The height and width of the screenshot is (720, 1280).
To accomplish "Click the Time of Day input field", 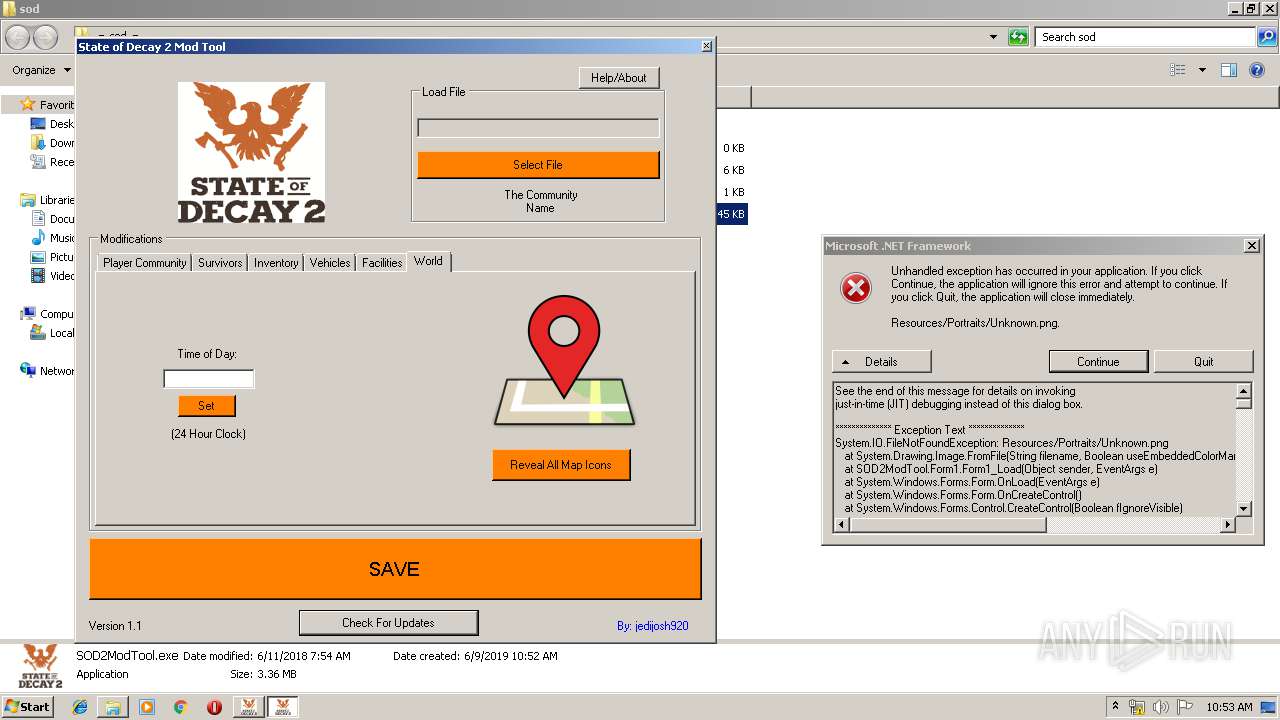I will tap(209, 379).
